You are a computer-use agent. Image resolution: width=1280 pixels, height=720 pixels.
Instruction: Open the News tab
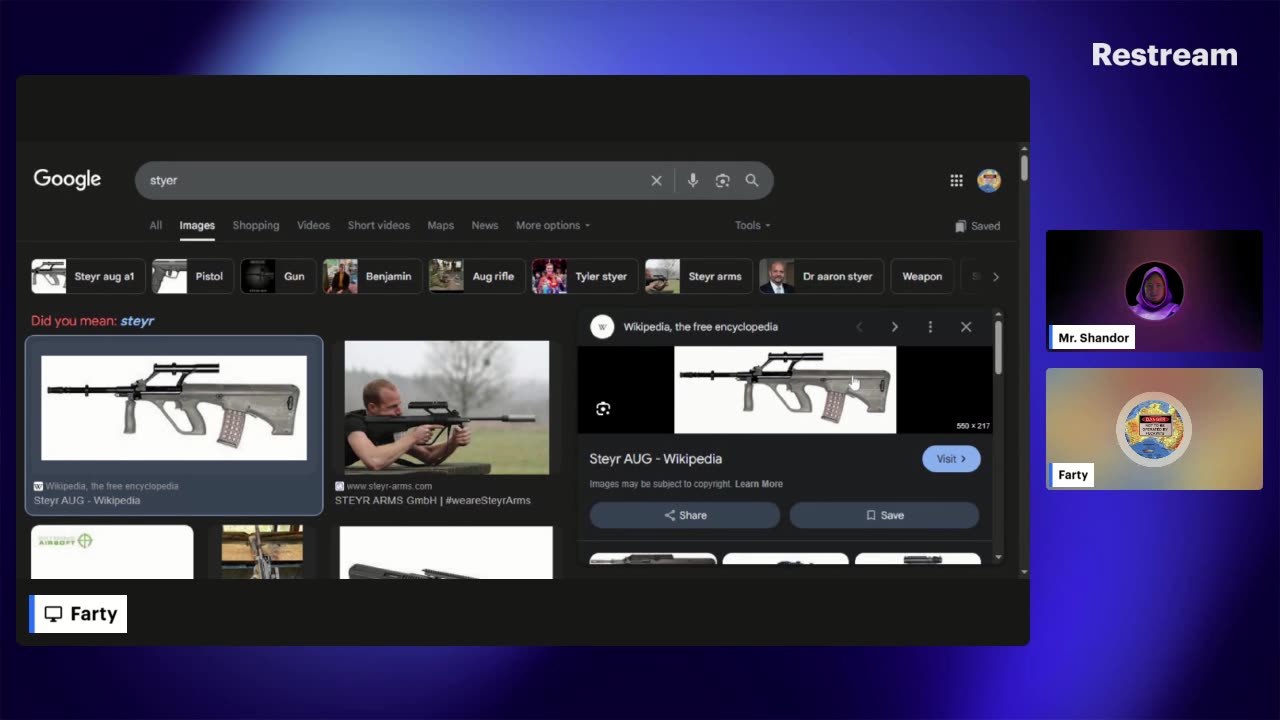coord(485,226)
